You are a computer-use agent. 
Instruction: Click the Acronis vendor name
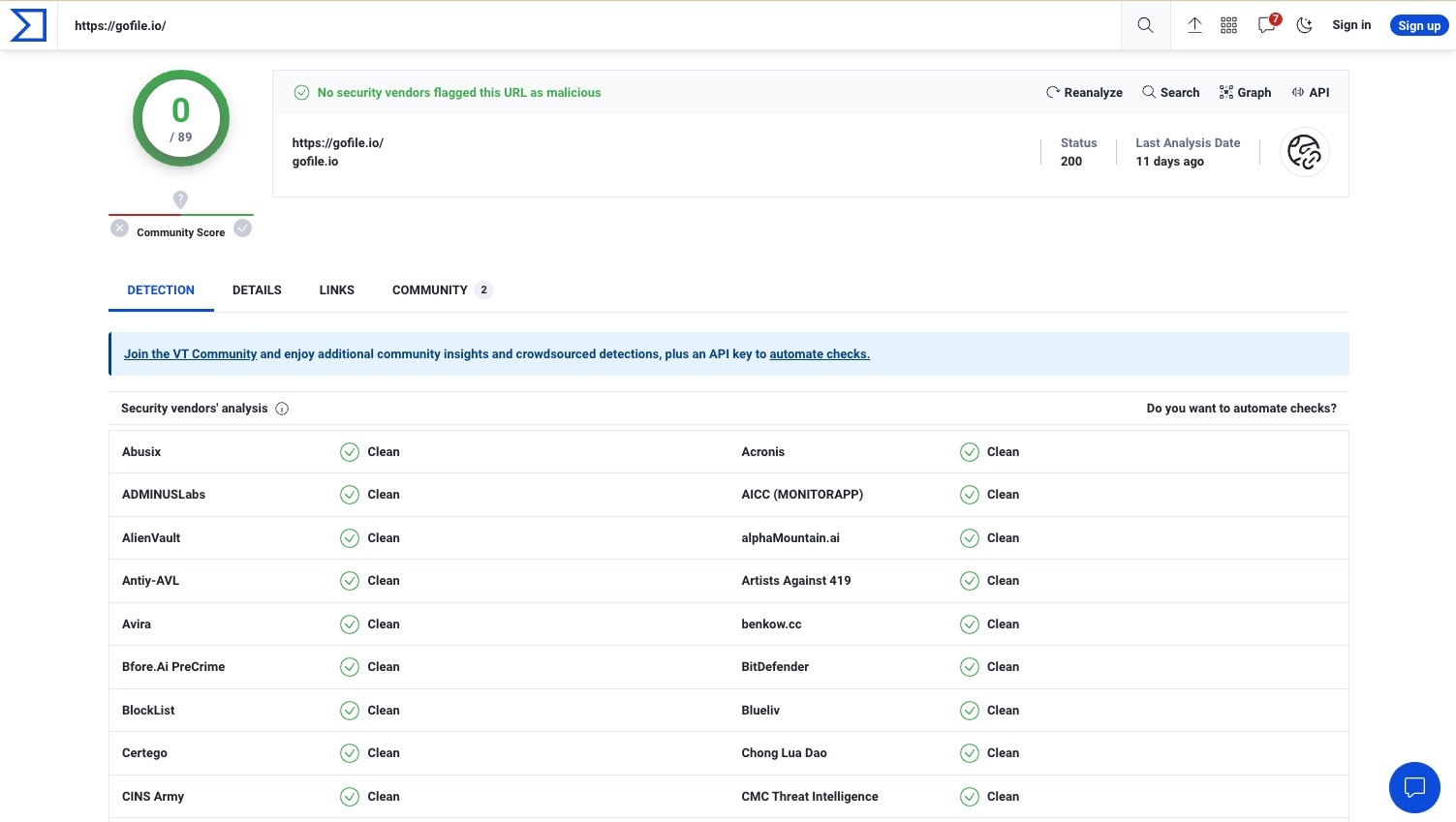[x=763, y=452]
